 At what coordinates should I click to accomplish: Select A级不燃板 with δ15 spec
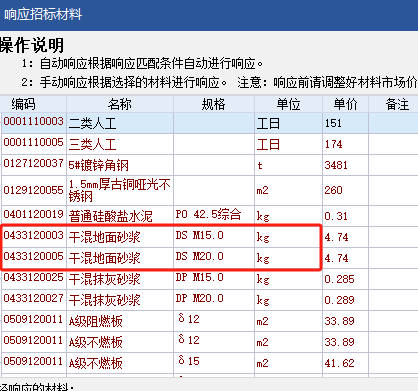[120, 363]
